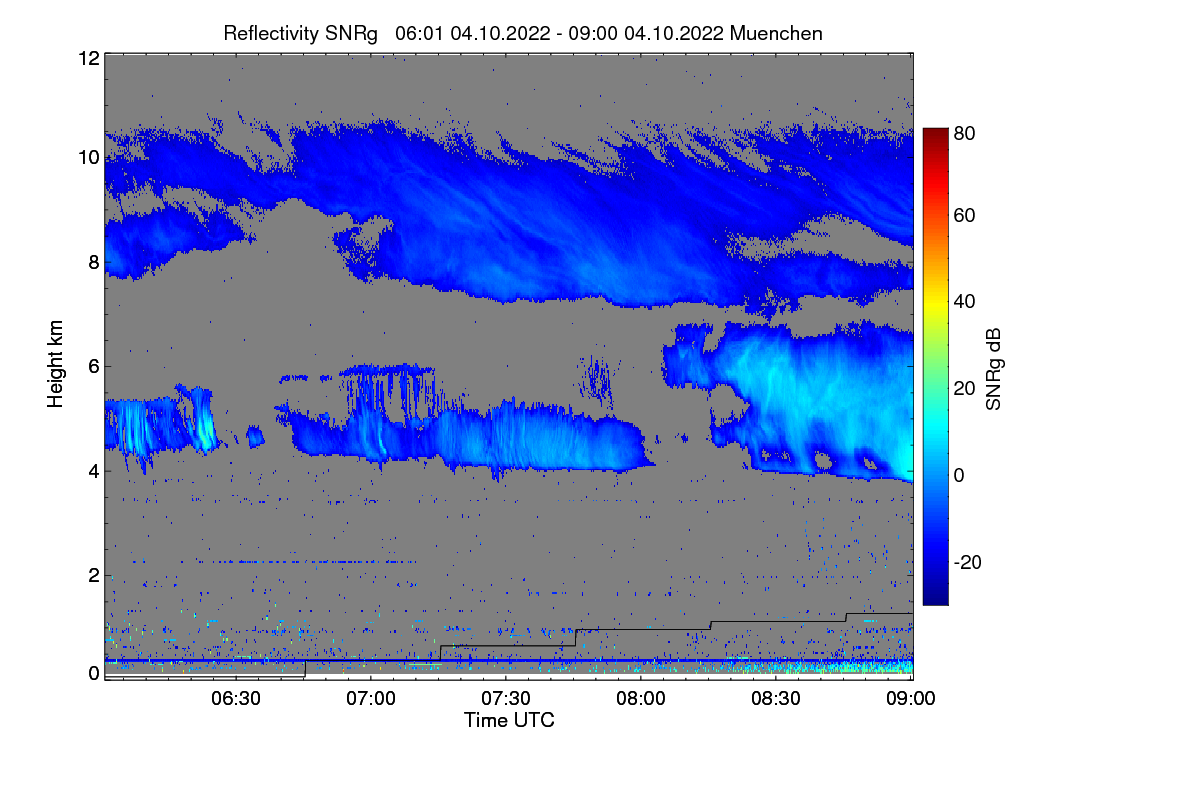The image size is (1200, 800).
Task: Click the colorbar value 40
Action: click(x=965, y=301)
